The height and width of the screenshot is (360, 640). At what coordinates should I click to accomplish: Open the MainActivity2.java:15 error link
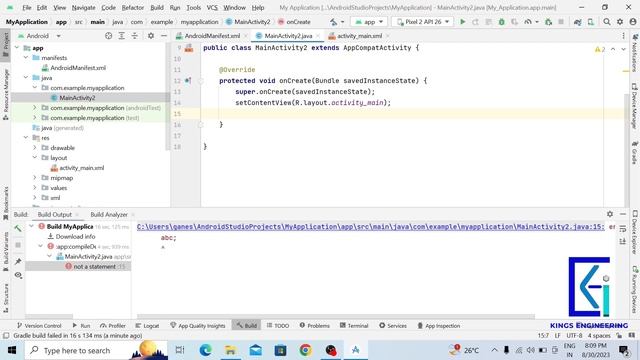tap(371, 227)
